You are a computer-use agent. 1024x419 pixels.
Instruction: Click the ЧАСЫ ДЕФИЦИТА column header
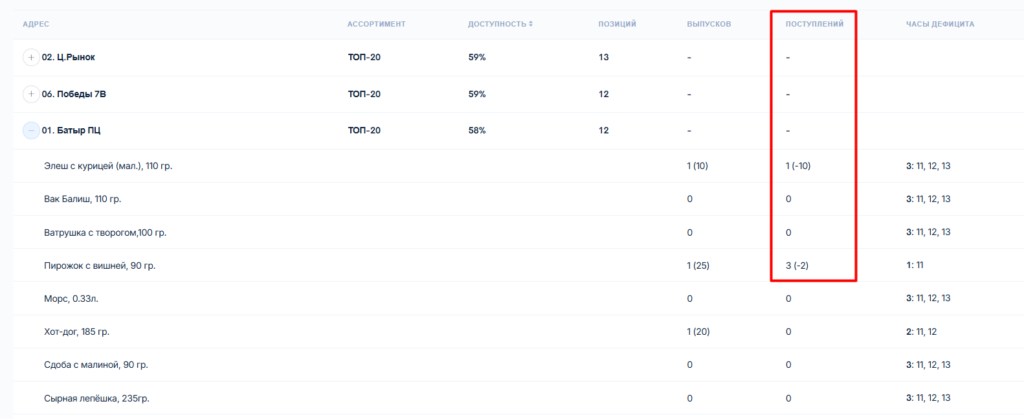tap(940, 23)
